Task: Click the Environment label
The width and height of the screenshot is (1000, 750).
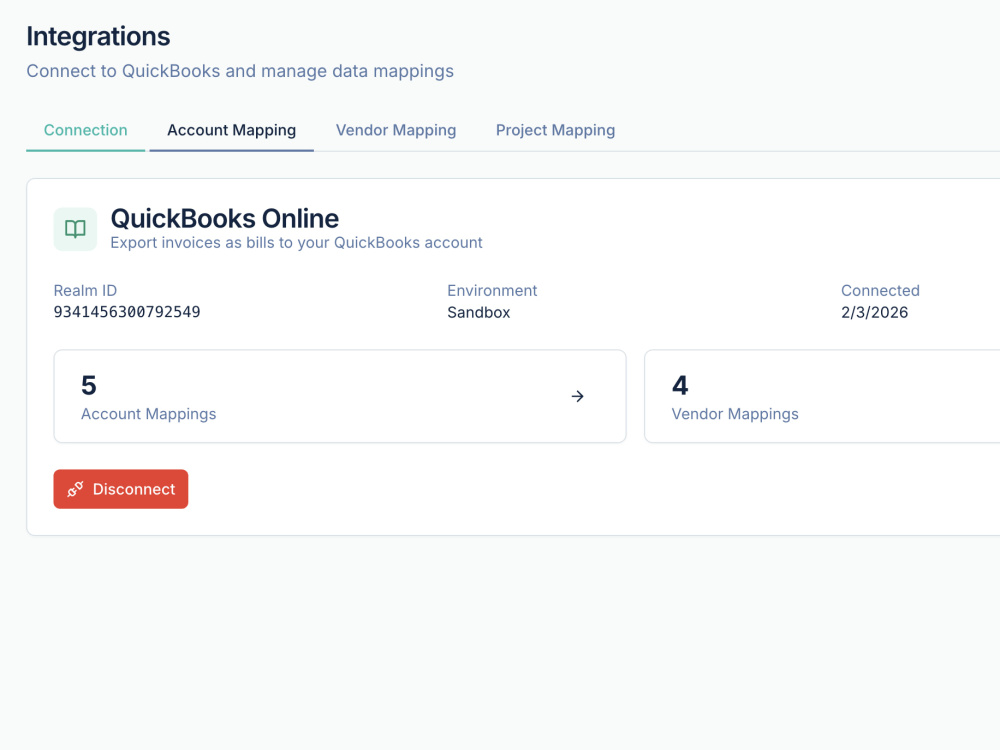Action: pos(492,291)
